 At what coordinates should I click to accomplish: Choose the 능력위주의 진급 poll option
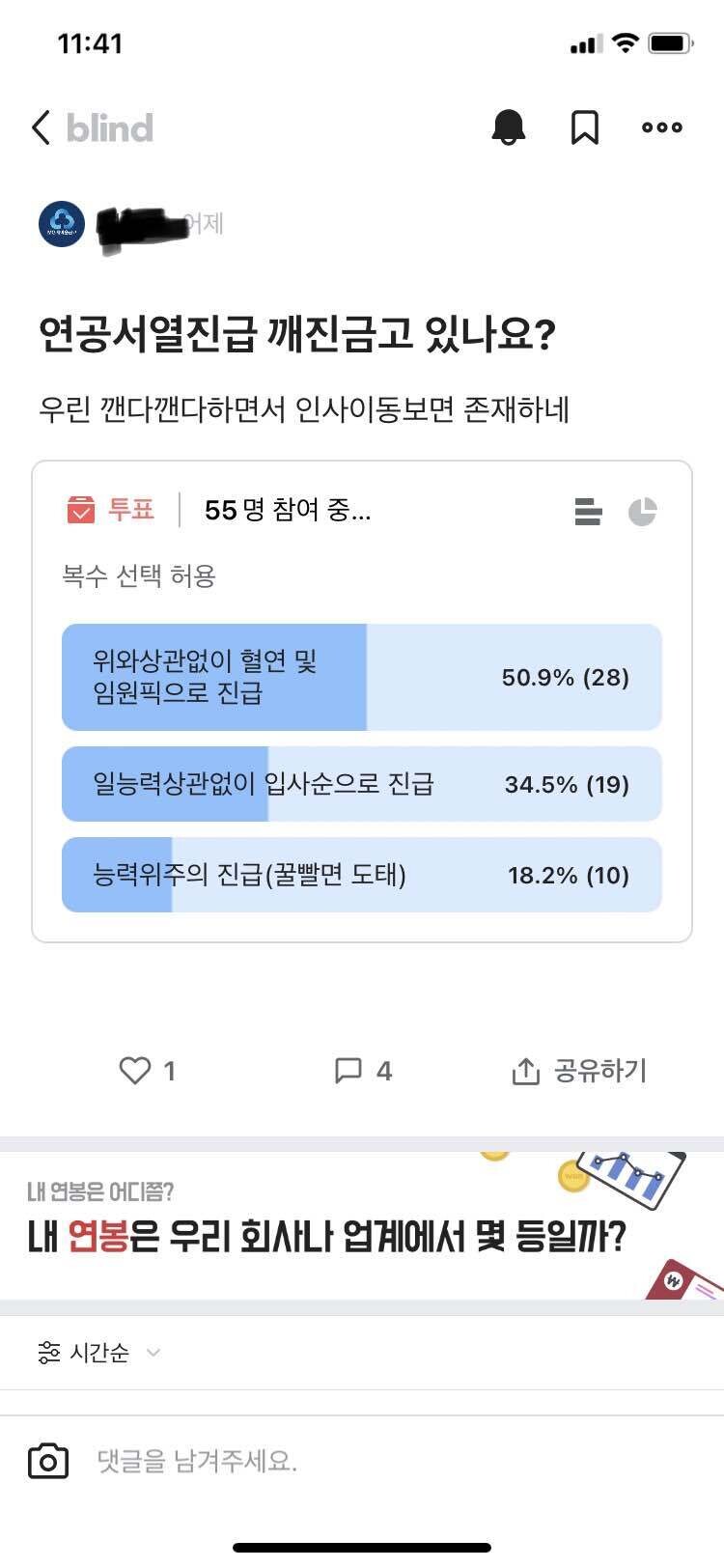tap(362, 875)
